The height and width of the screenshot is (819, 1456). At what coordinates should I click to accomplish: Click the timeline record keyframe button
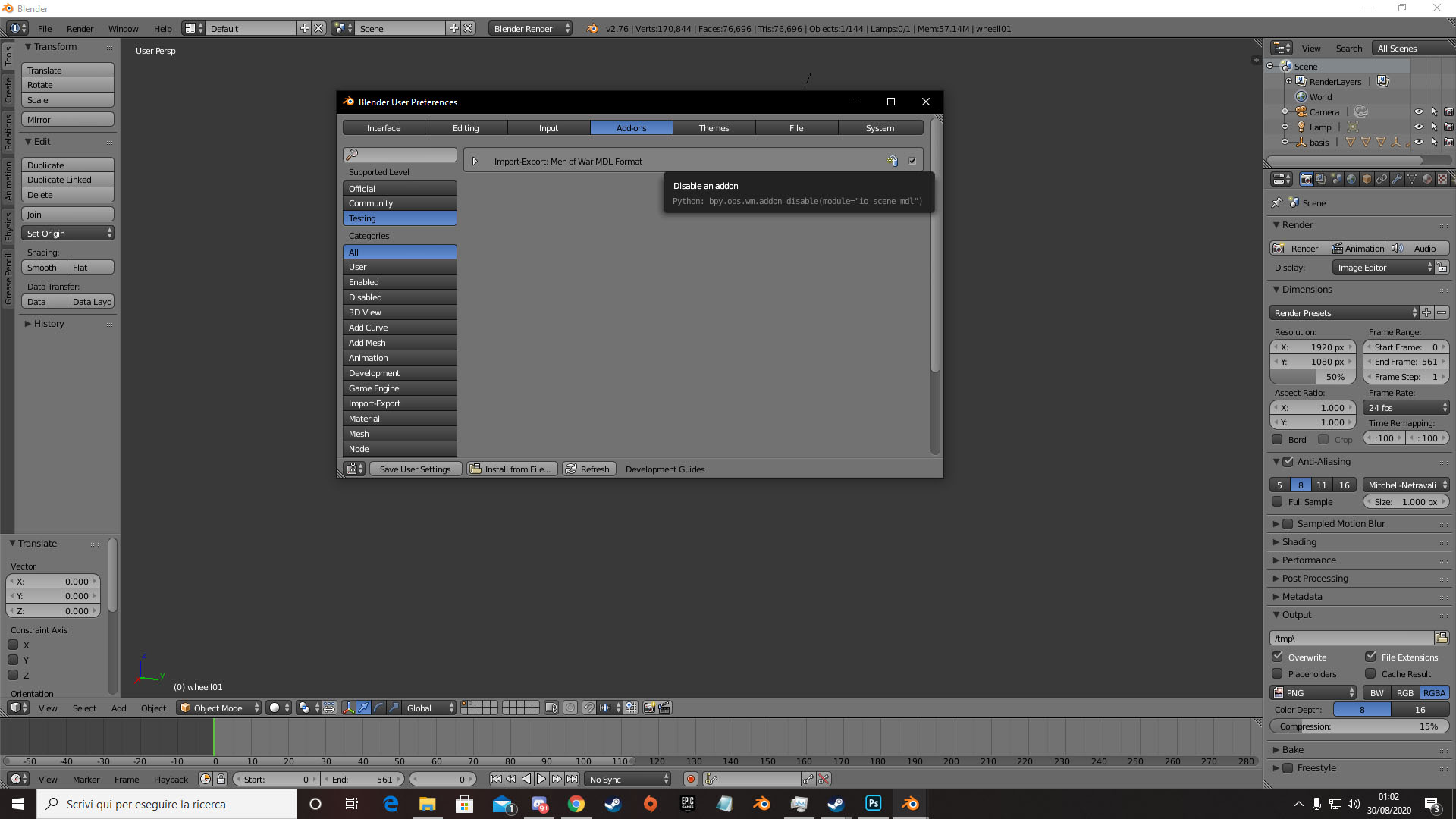click(x=690, y=779)
